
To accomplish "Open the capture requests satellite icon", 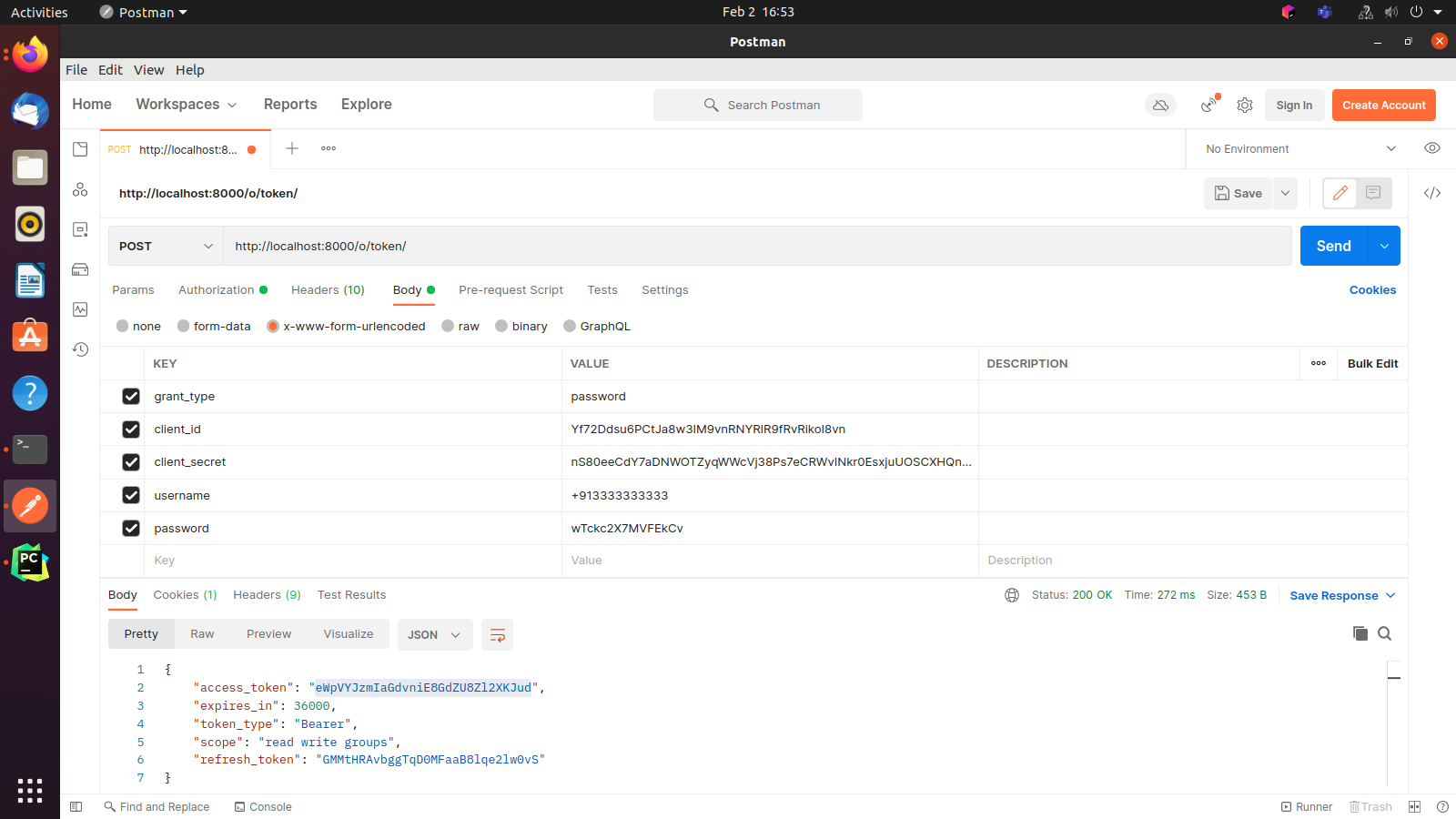I will pos(1209,105).
